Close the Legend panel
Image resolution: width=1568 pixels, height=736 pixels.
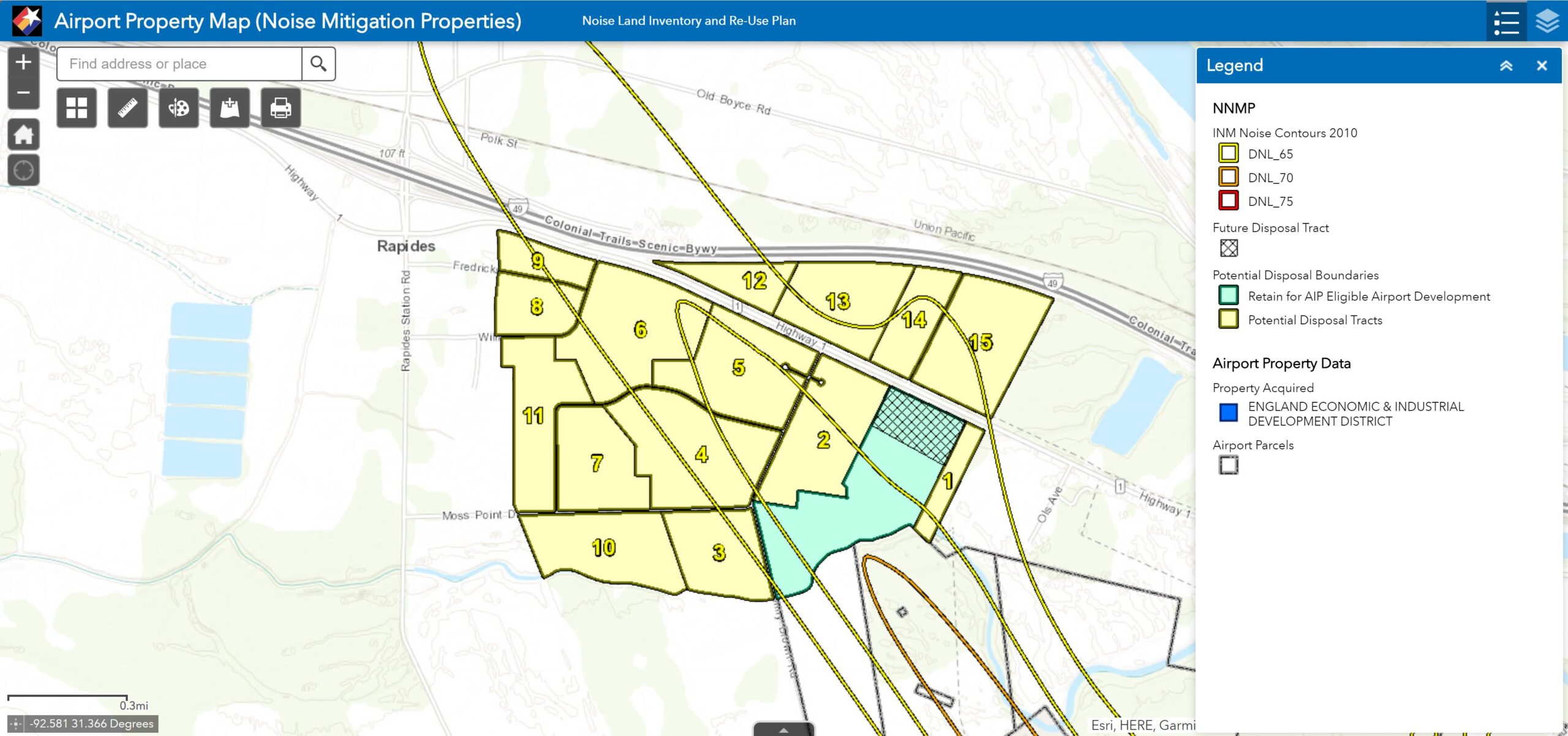tap(1542, 66)
